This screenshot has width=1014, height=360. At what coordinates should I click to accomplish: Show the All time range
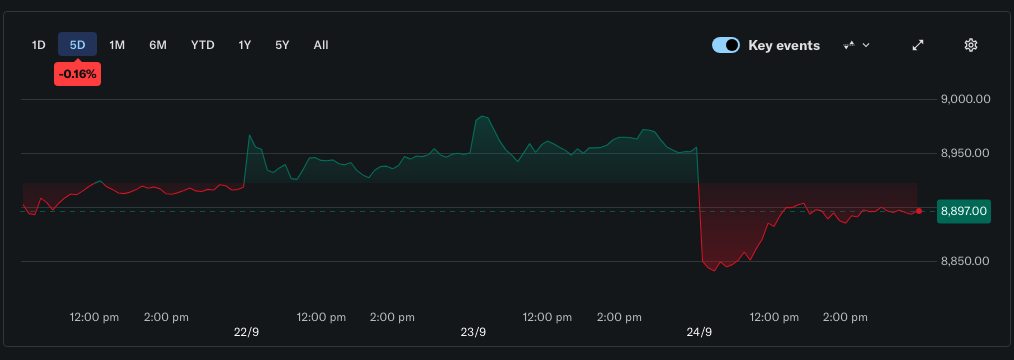tap(321, 45)
